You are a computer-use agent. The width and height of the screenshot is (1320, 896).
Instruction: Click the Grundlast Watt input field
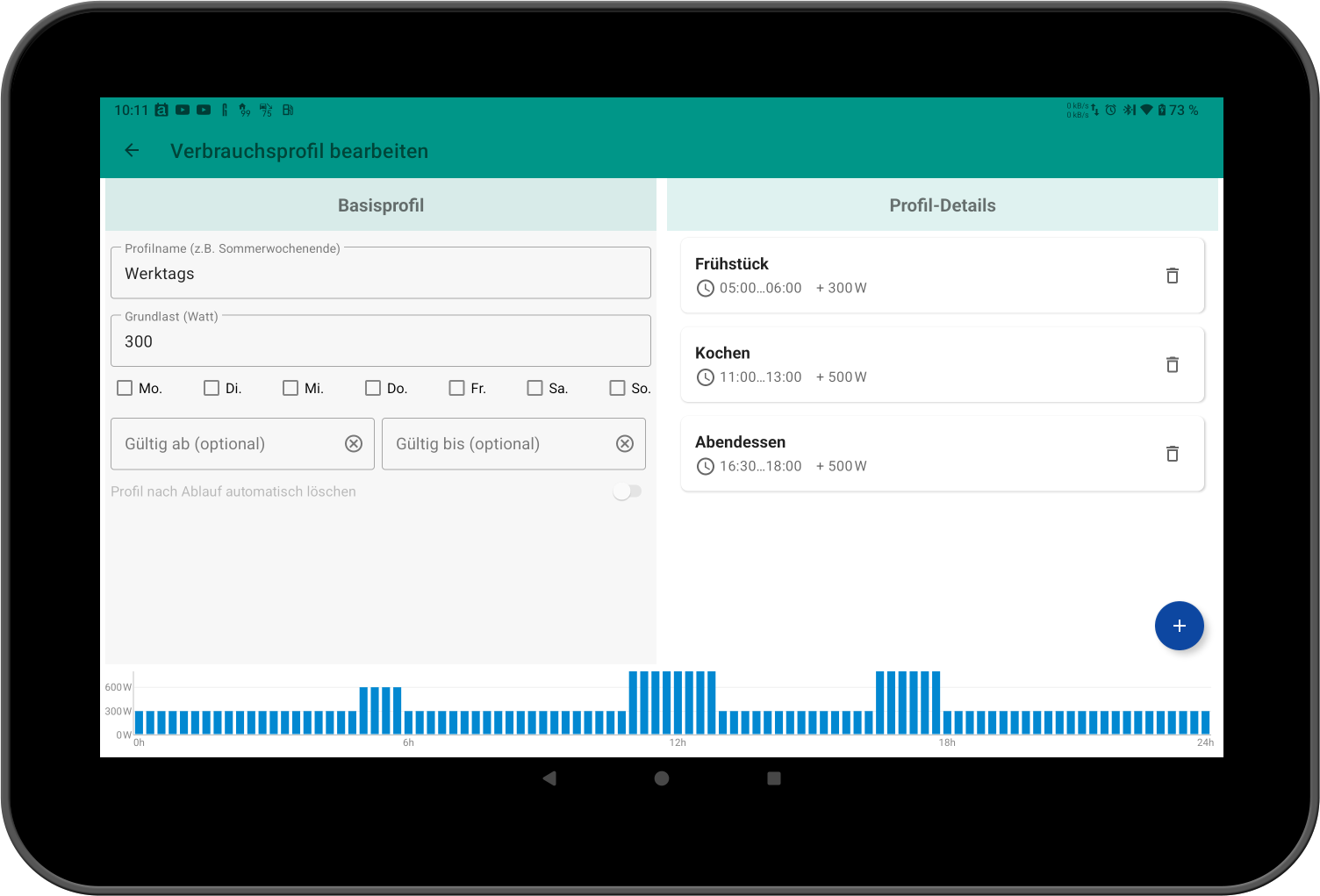(380, 341)
